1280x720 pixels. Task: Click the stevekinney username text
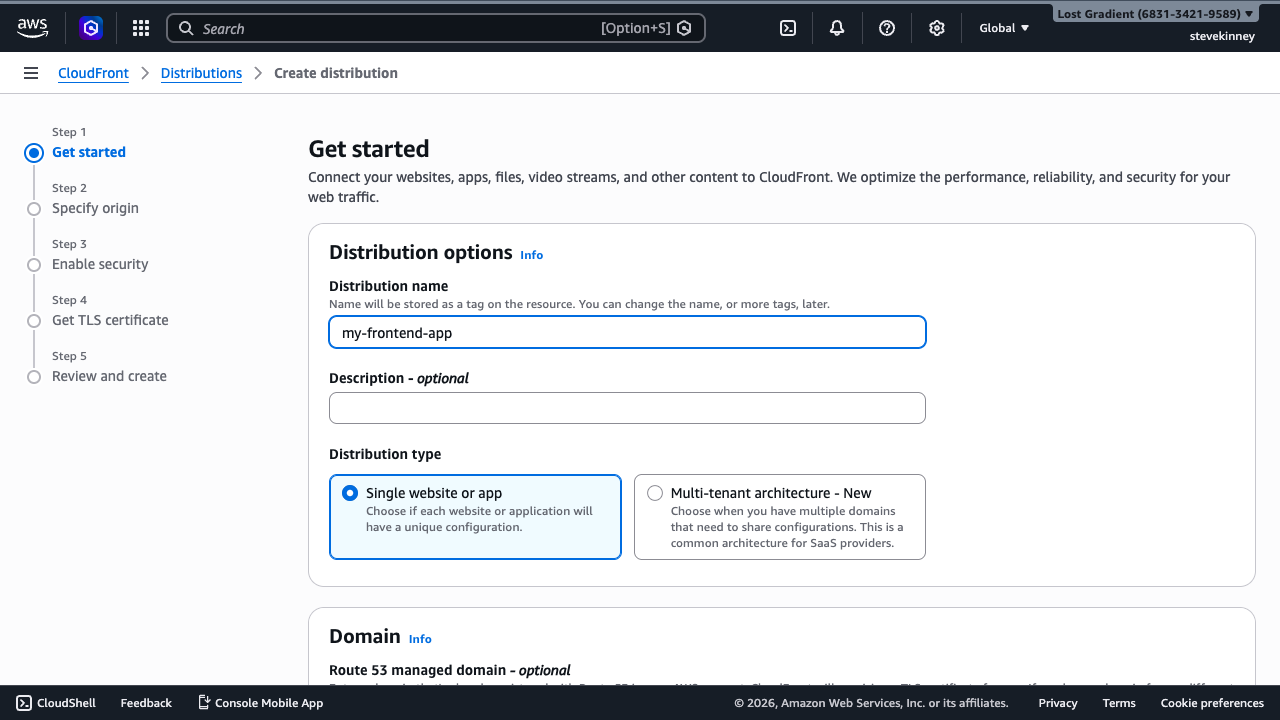[x=1222, y=36]
